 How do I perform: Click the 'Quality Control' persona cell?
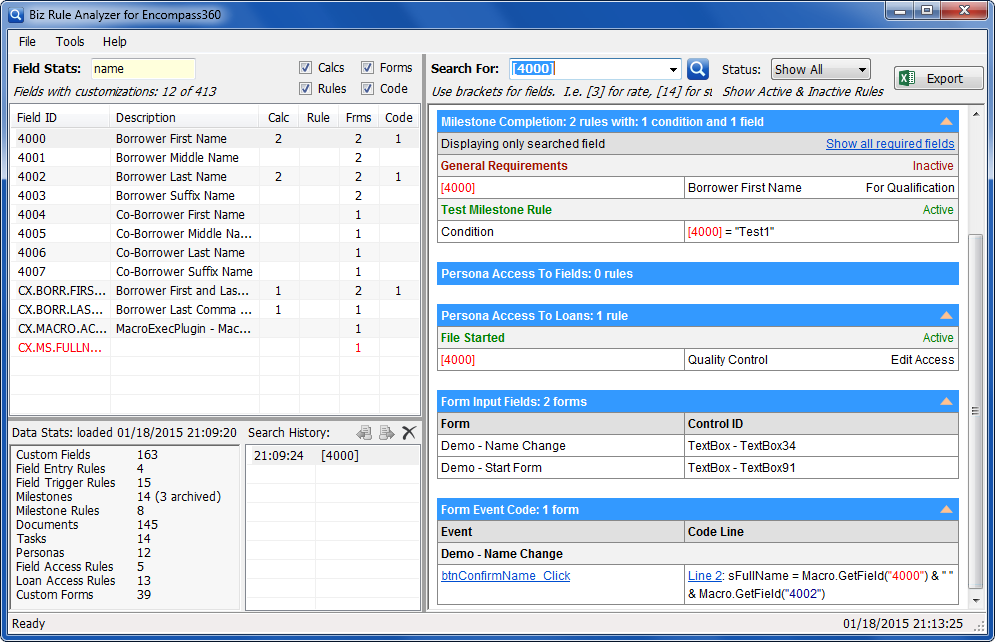[x=728, y=360]
